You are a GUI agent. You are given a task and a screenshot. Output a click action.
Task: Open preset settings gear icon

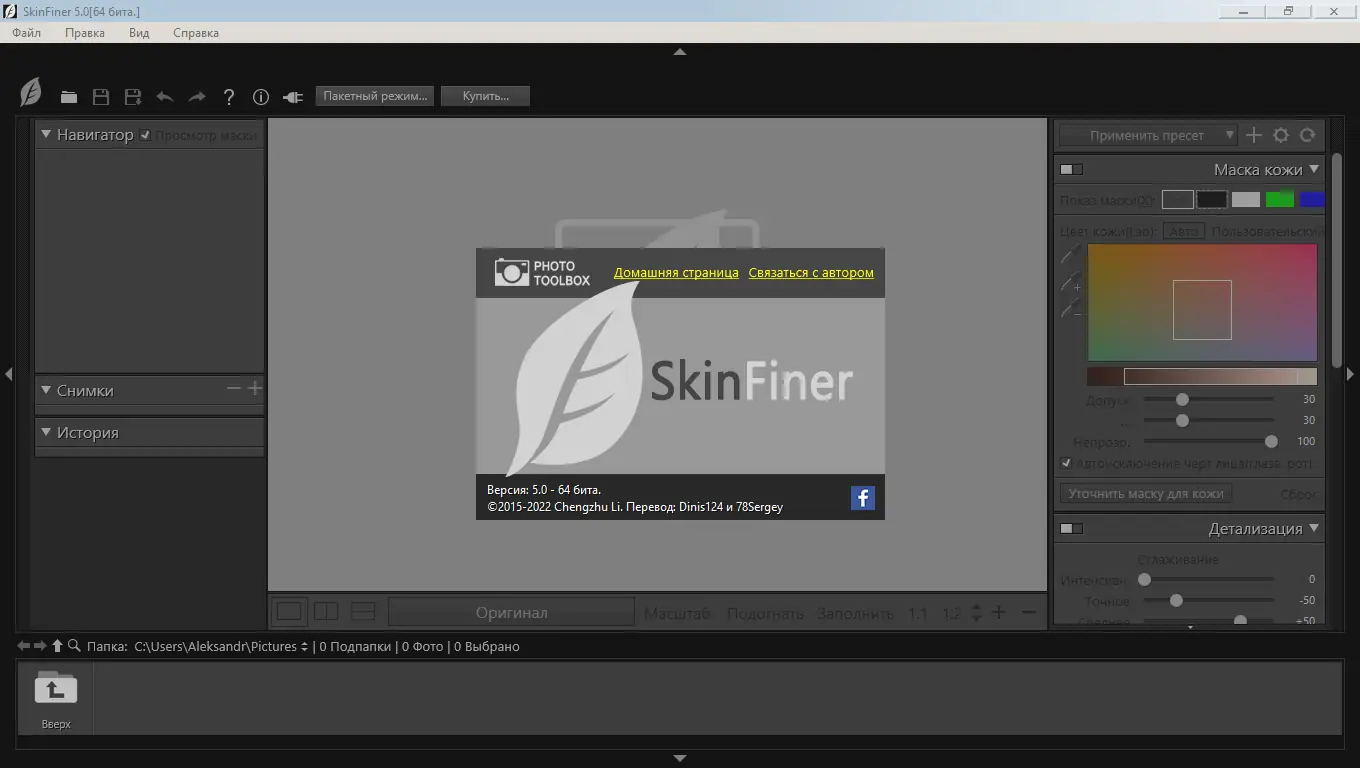[1281, 135]
